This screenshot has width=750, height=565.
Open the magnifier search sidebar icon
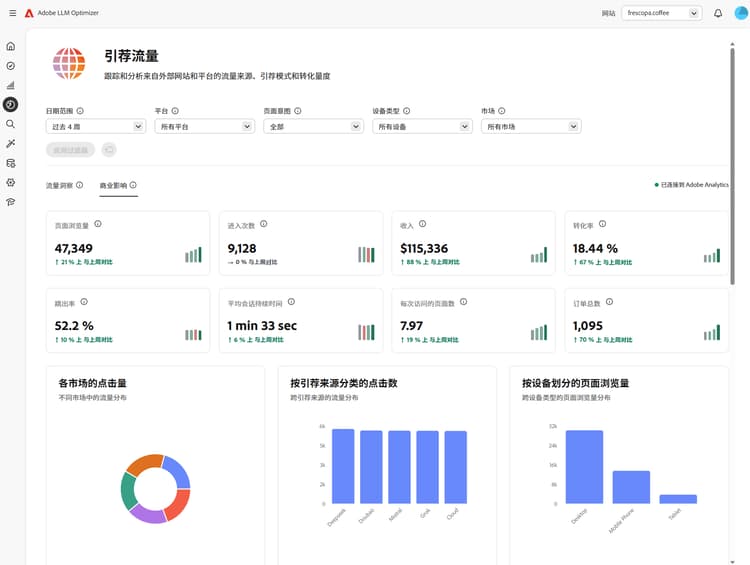(11, 124)
